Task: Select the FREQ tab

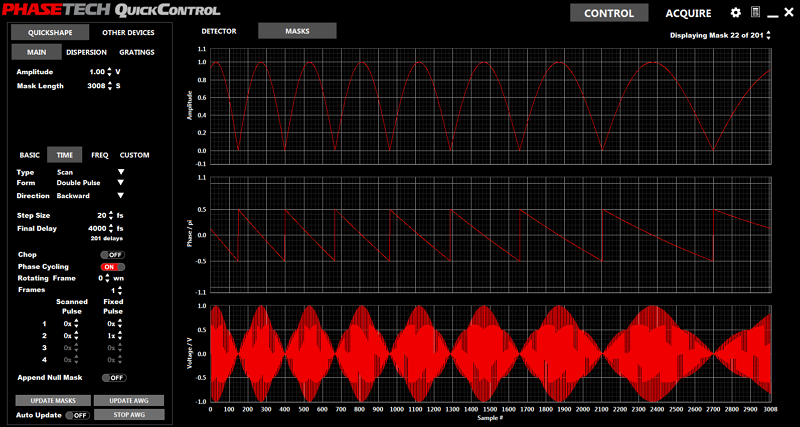Action: (100, 155)
